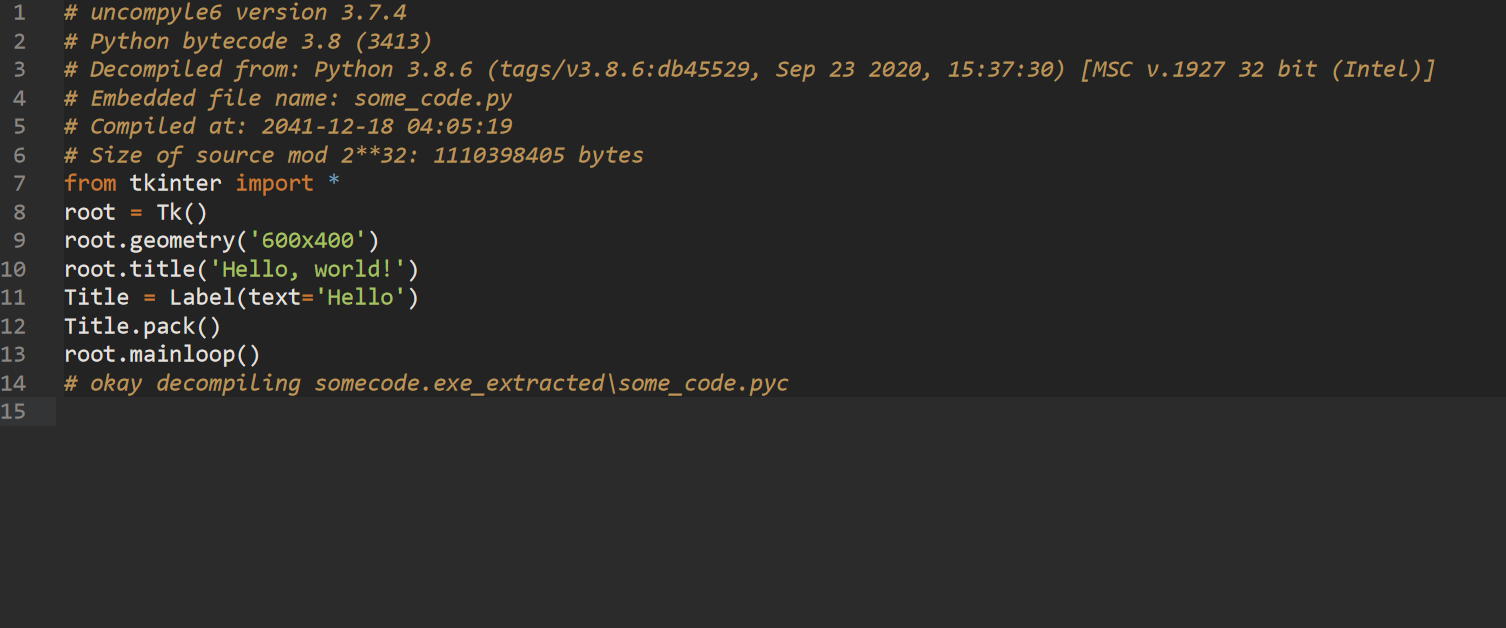The height and width of the screenshot is (628, 1506).
Task: Click line number 11 in the gutter
Action: 14,297
